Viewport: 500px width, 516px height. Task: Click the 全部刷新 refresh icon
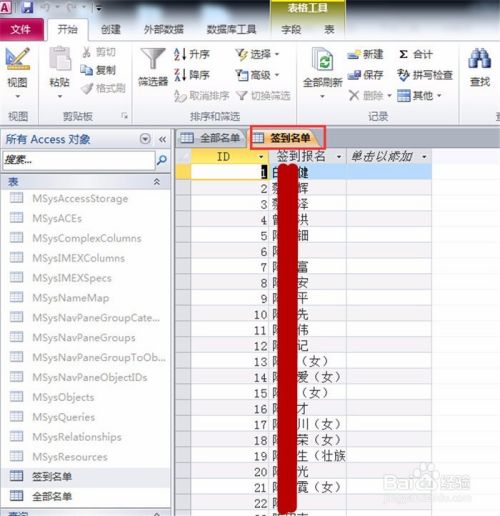323,60
